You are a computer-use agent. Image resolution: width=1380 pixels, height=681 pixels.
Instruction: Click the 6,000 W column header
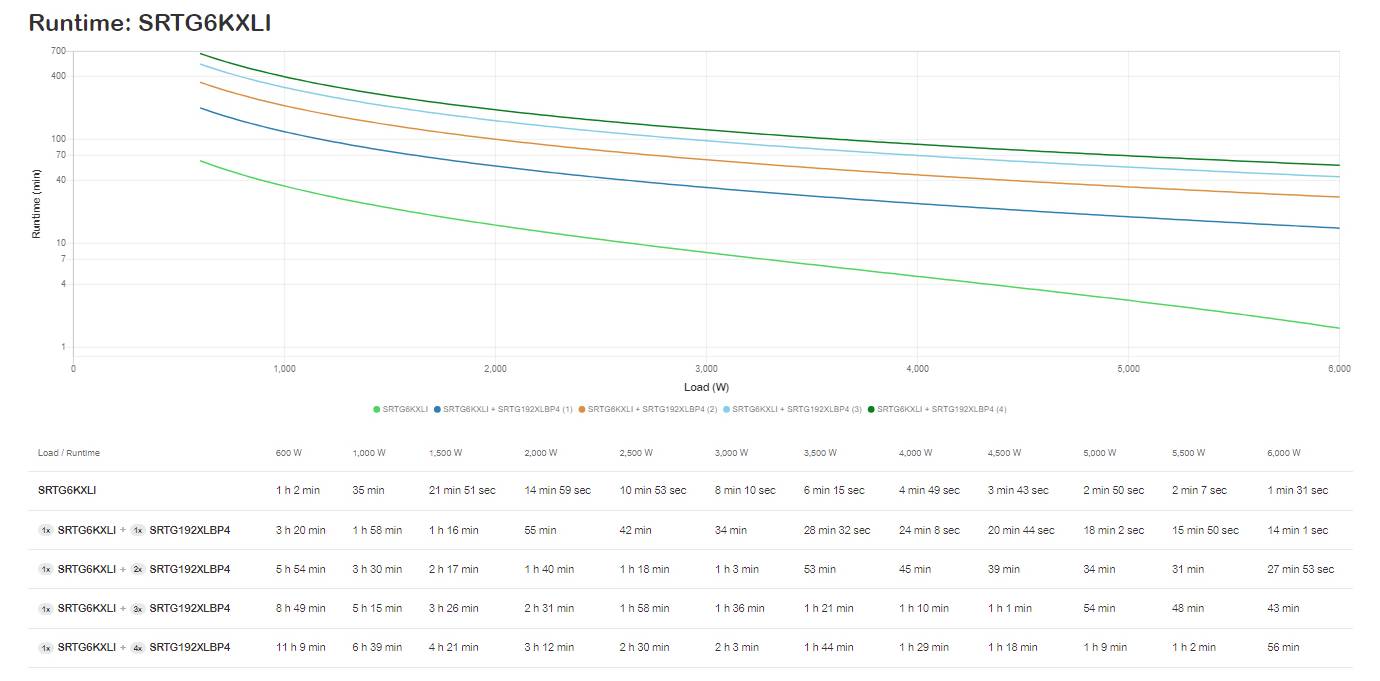1284,453
